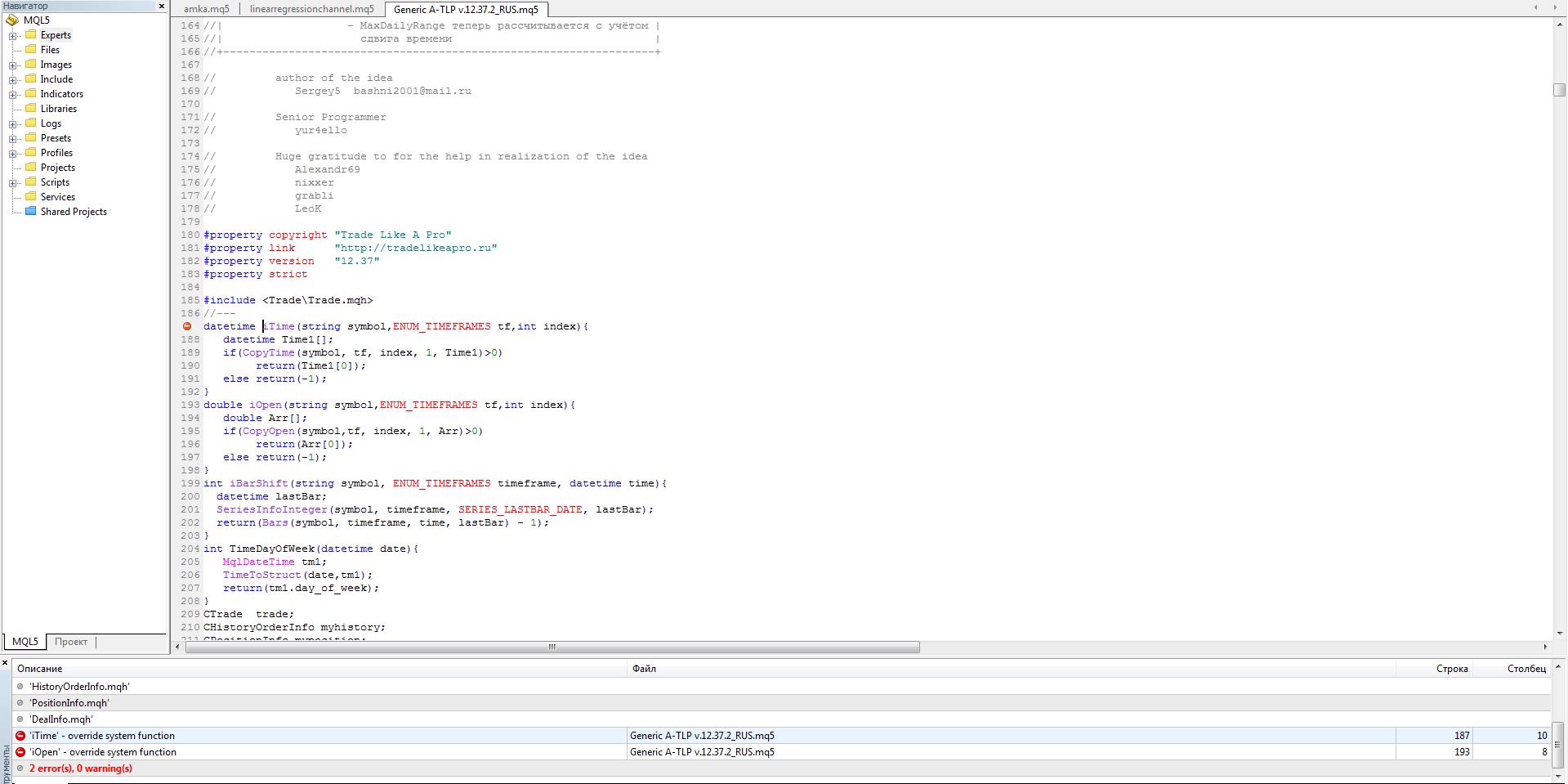Expand the Scripts folder
This screenshot has width=1568, height=784.
pos(13,182)
